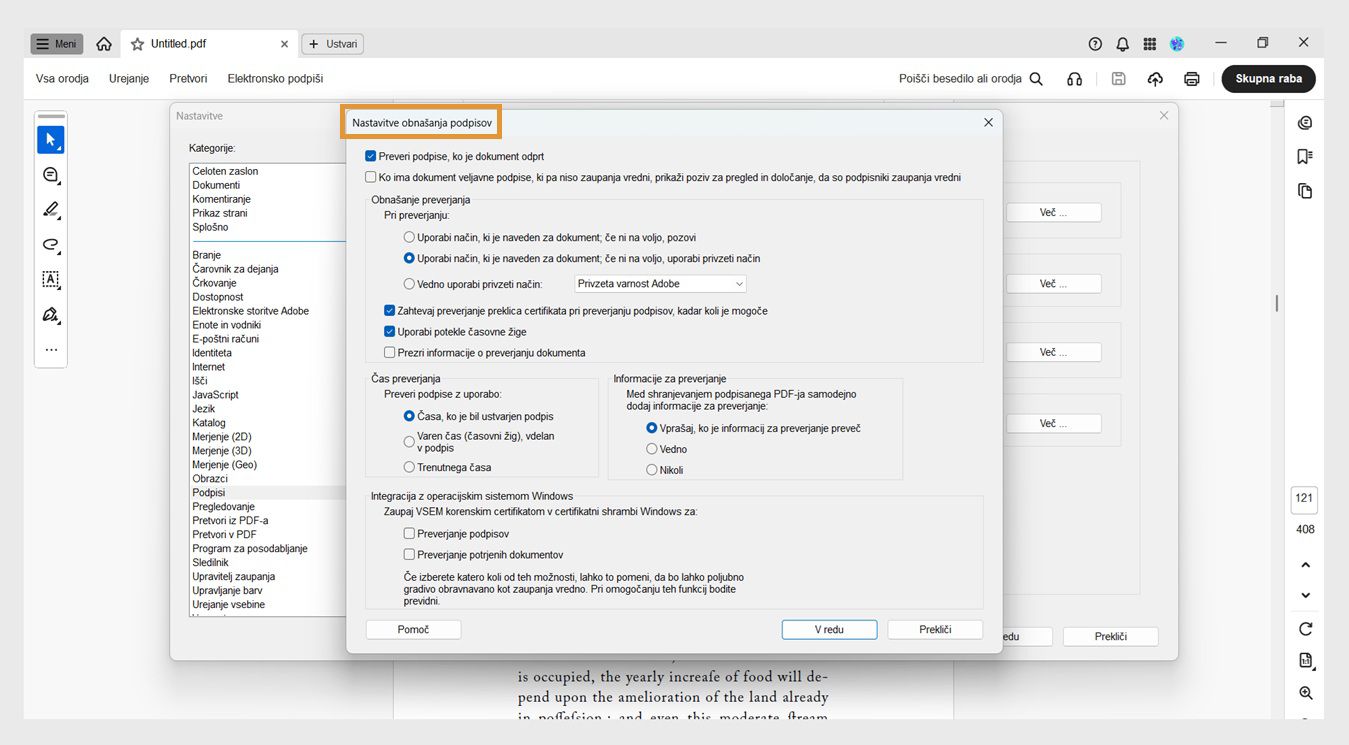Select the freehand loop draw tool

pyautogui.click(x=51, y=245)
